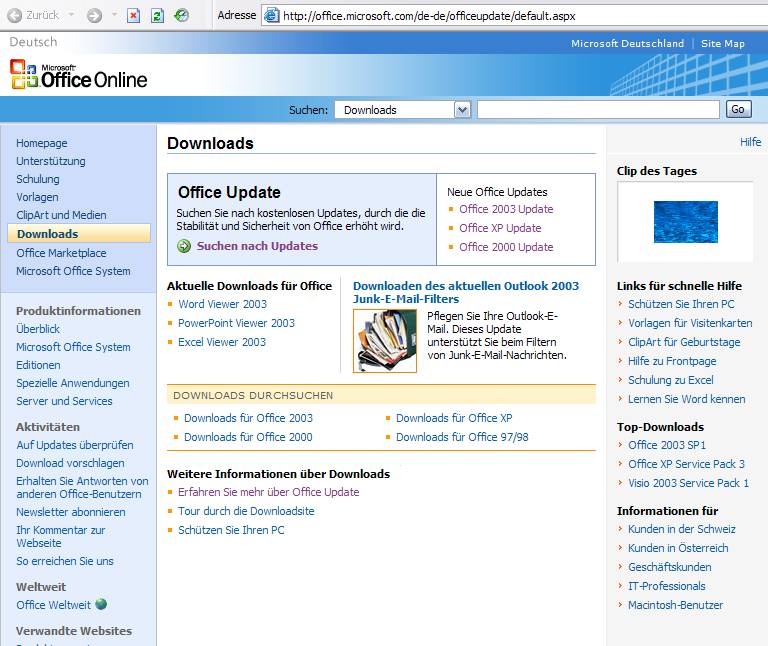Open Hilfe zu Frontpage link
768x646 pixels.
click(x=672, y=361)
